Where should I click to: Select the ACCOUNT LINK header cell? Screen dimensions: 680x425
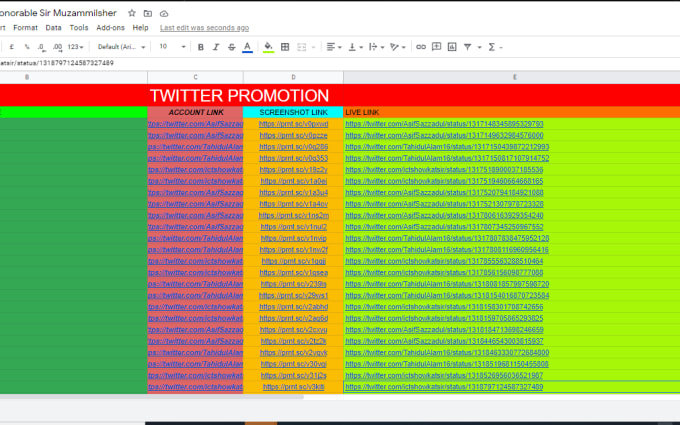point(196,112)
